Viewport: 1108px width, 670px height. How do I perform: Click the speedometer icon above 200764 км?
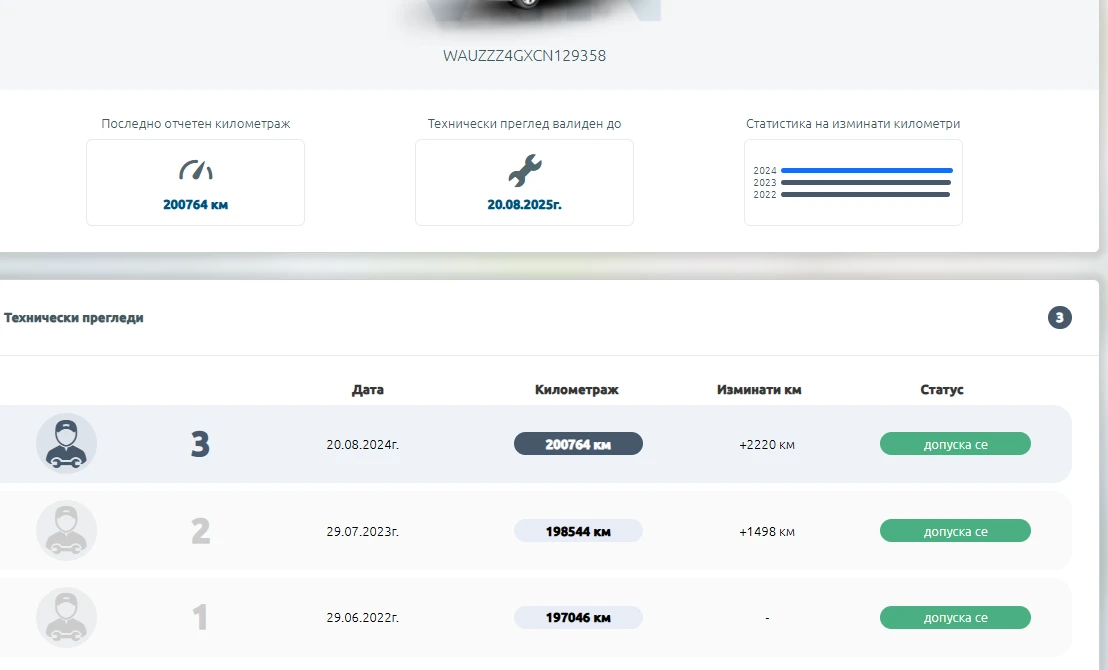(195, 170)
